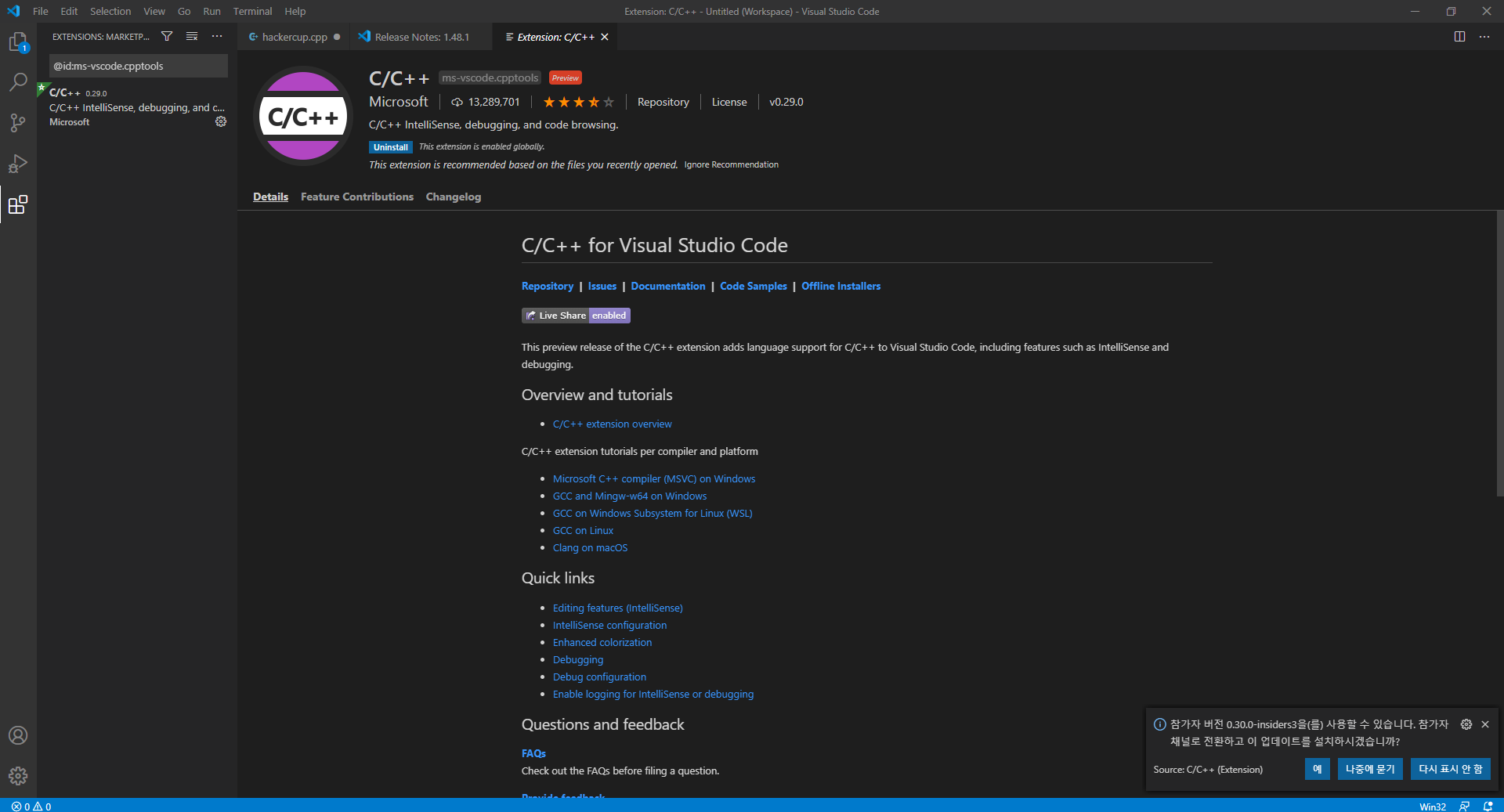
Task: Open the Repository link in extension header
Action: click(663, 102)
